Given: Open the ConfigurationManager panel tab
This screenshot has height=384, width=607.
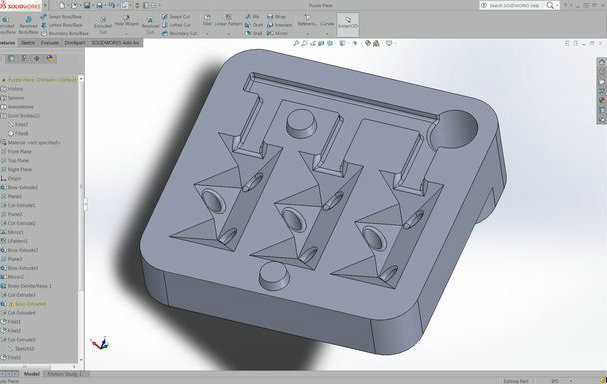Looking at the screenshot, I should click(24, 58).
